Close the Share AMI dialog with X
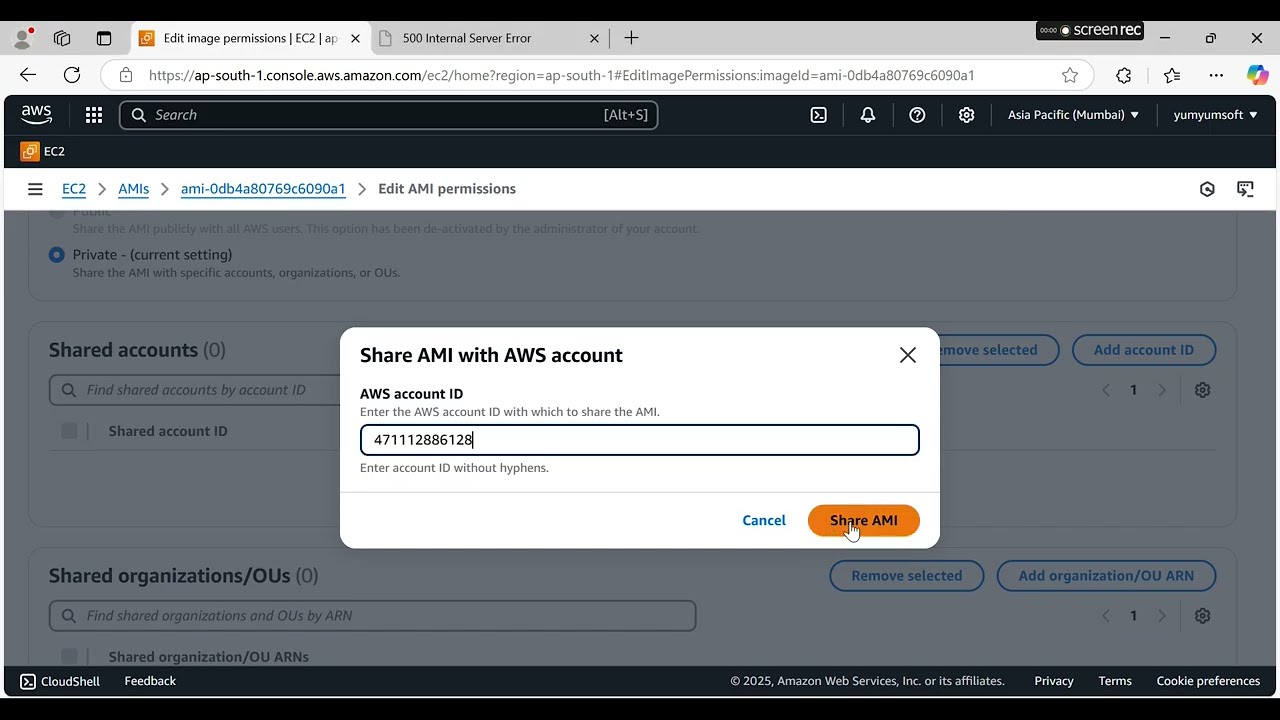The height and width of the screenshot is (720, 1280). click(908, 355)
